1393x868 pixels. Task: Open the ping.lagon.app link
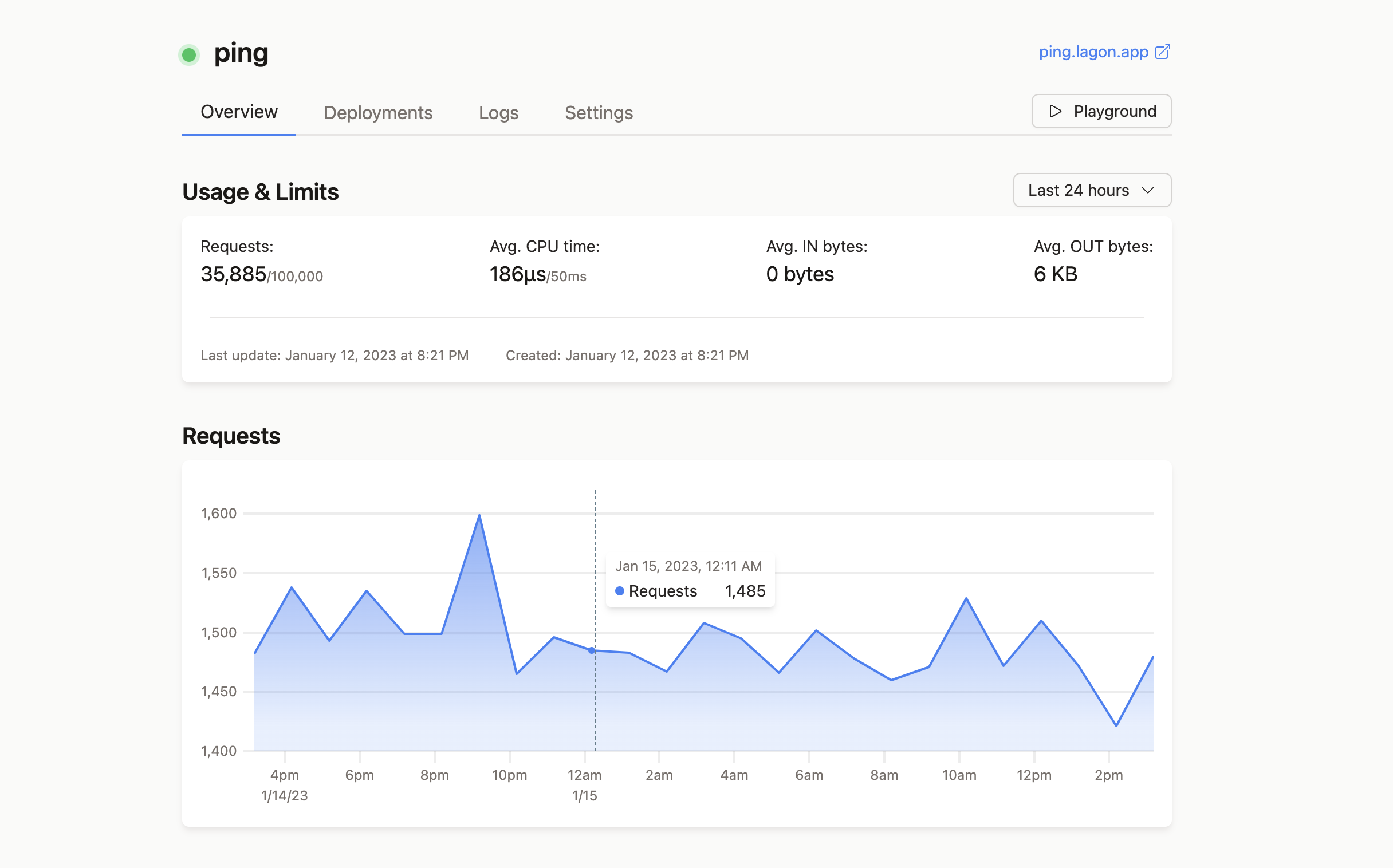pos(1093,52)
